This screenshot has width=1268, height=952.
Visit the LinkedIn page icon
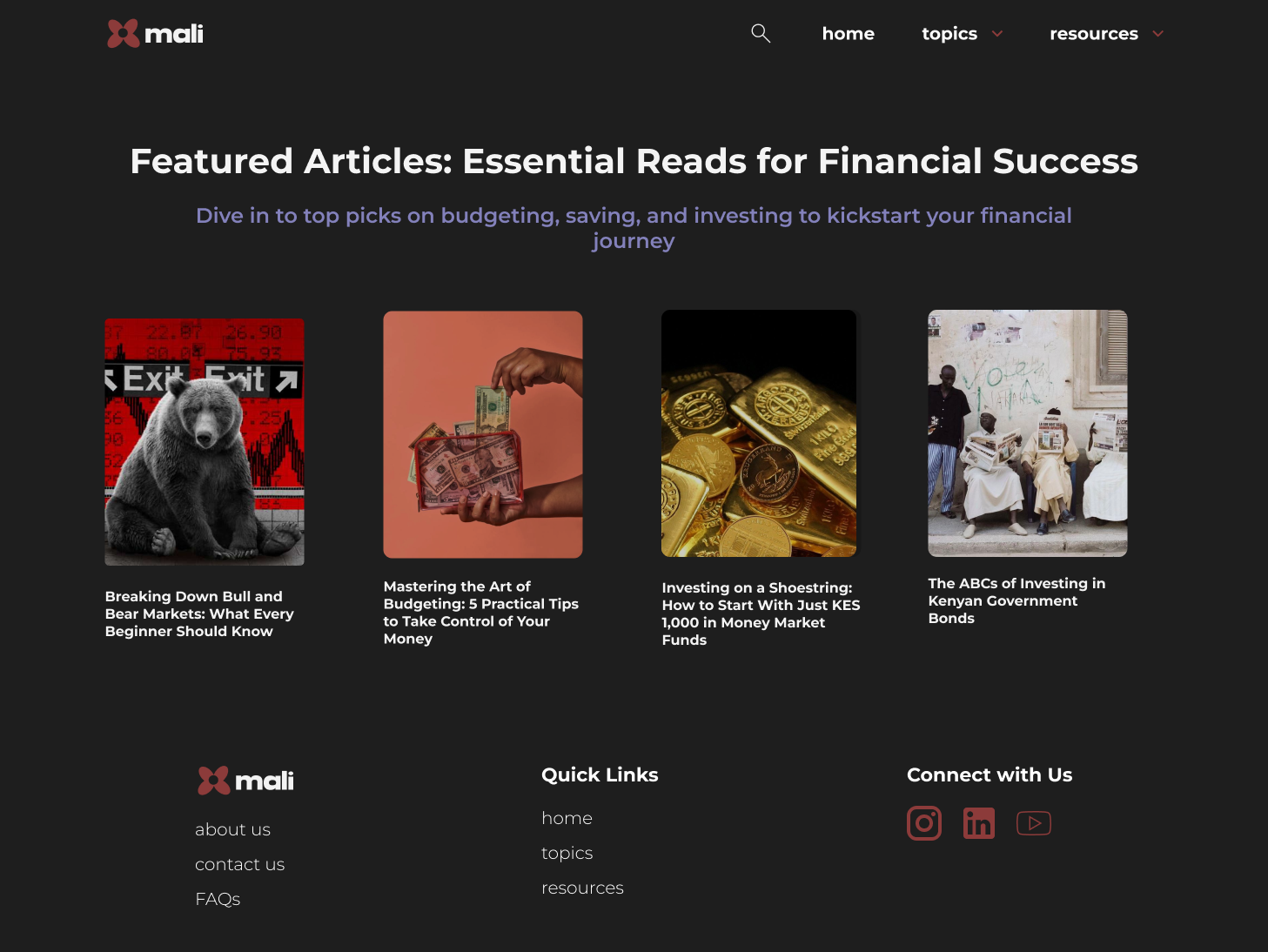pyautogui.click(x=979, y=823)
